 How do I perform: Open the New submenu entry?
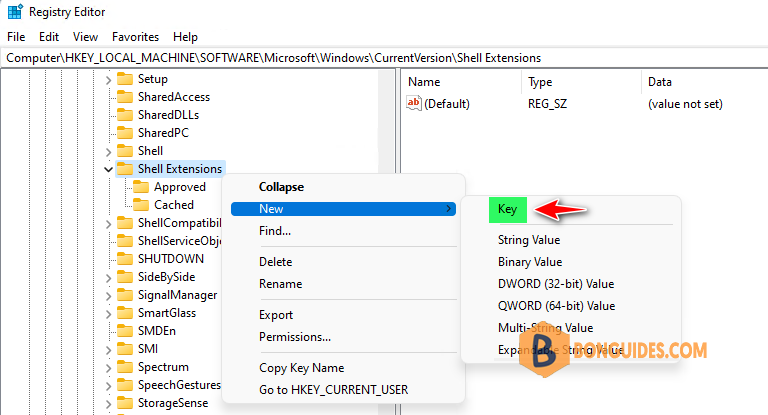point(343,209)
